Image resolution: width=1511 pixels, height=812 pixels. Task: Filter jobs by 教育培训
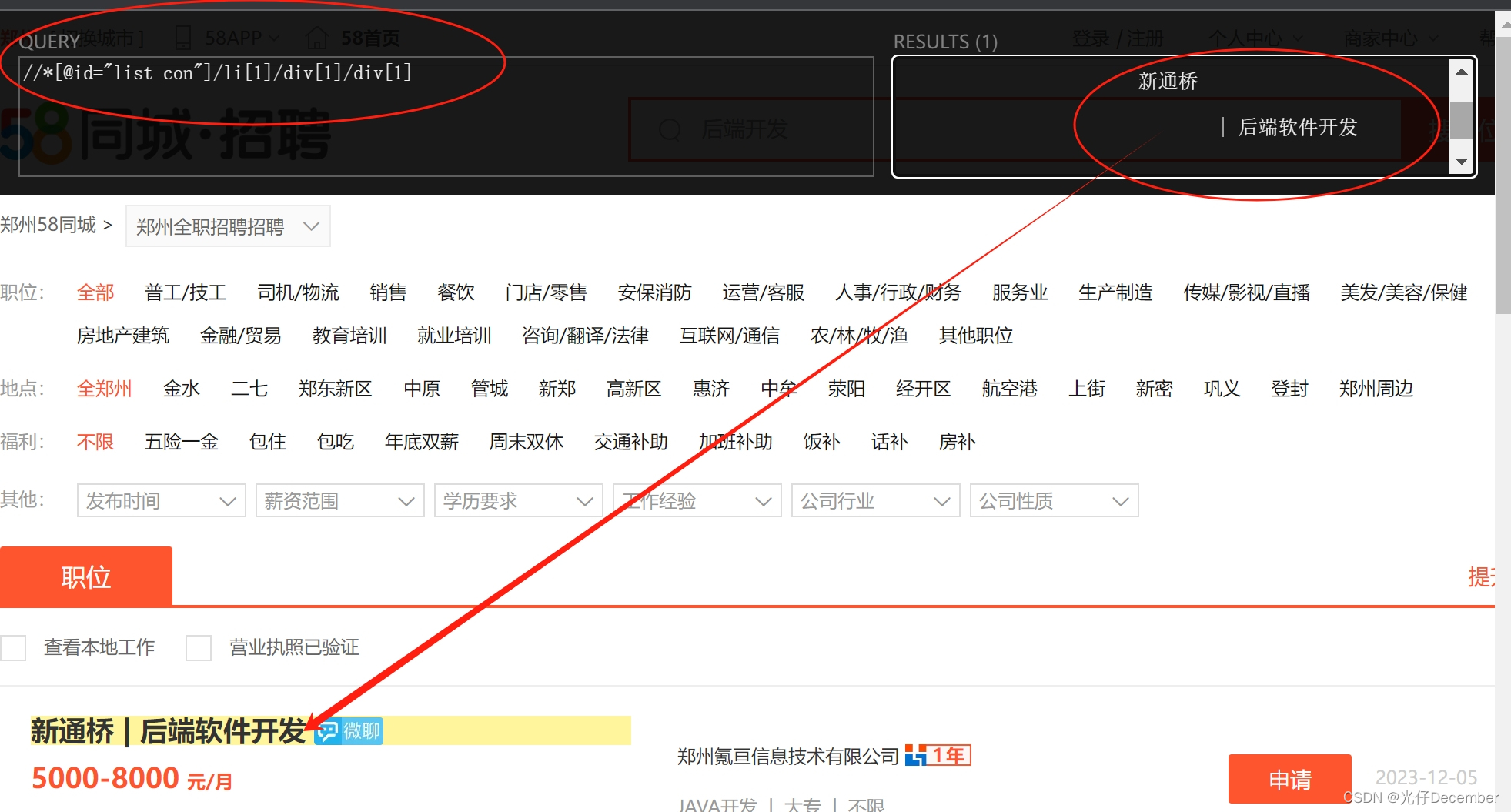[x=350, y=336]
